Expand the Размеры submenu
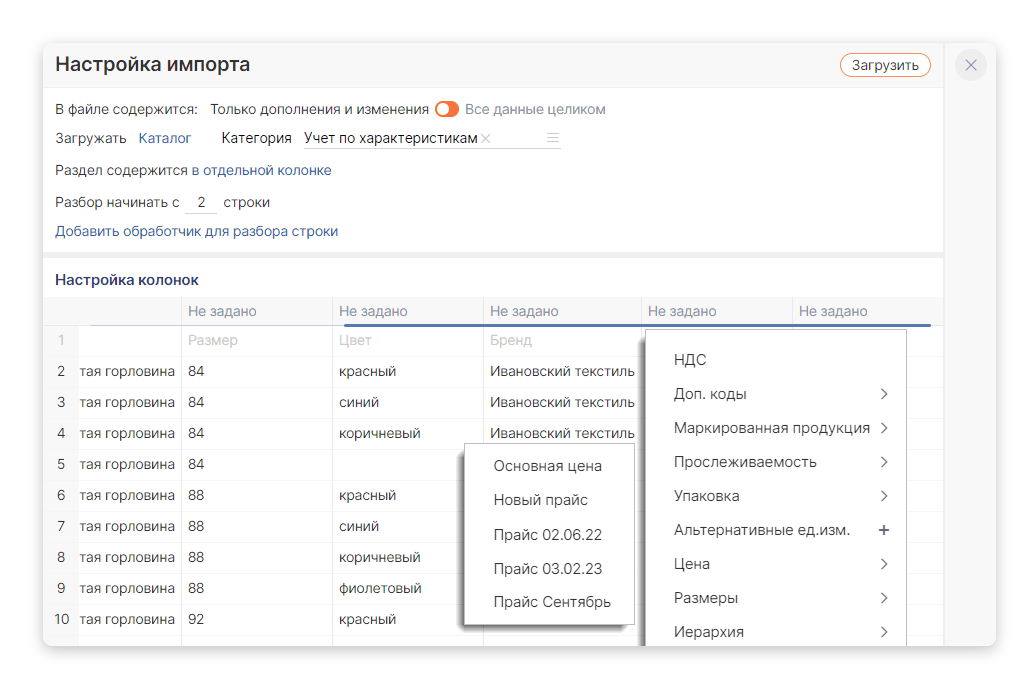 click(x=883, y=598)
